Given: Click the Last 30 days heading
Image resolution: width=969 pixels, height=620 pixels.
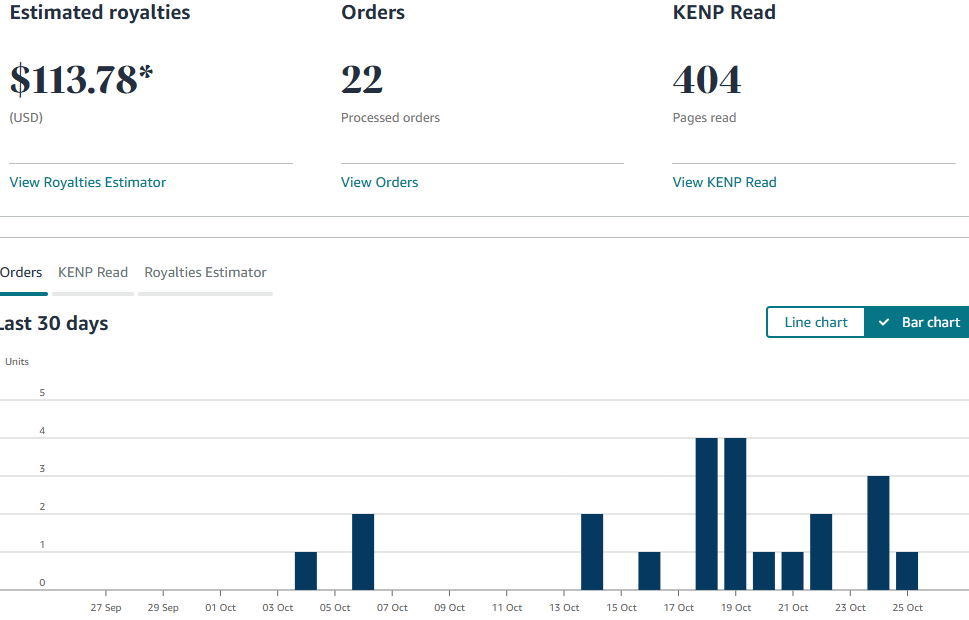Looking at the screenshot, I should pyautogui.click(x=54, y=323).
